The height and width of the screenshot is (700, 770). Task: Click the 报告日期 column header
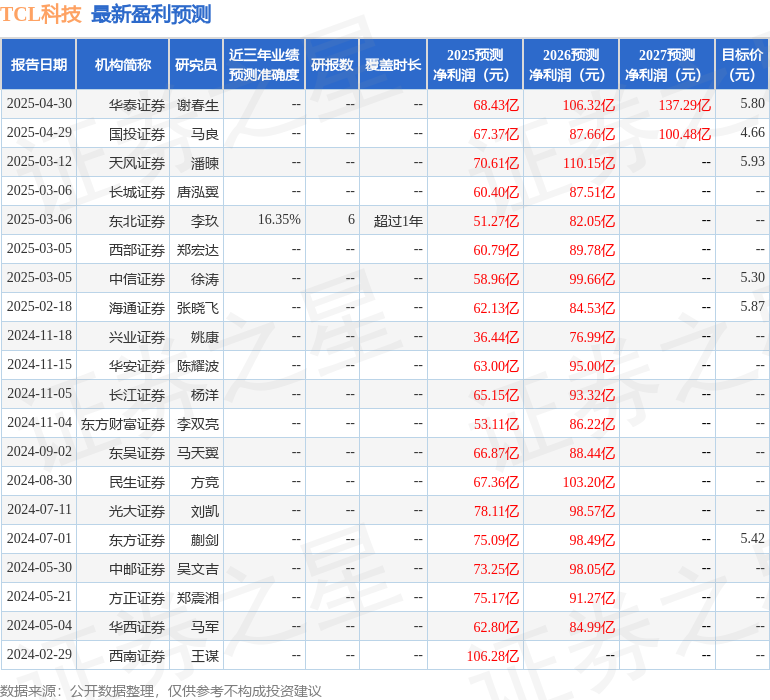[x=39, y=64]
